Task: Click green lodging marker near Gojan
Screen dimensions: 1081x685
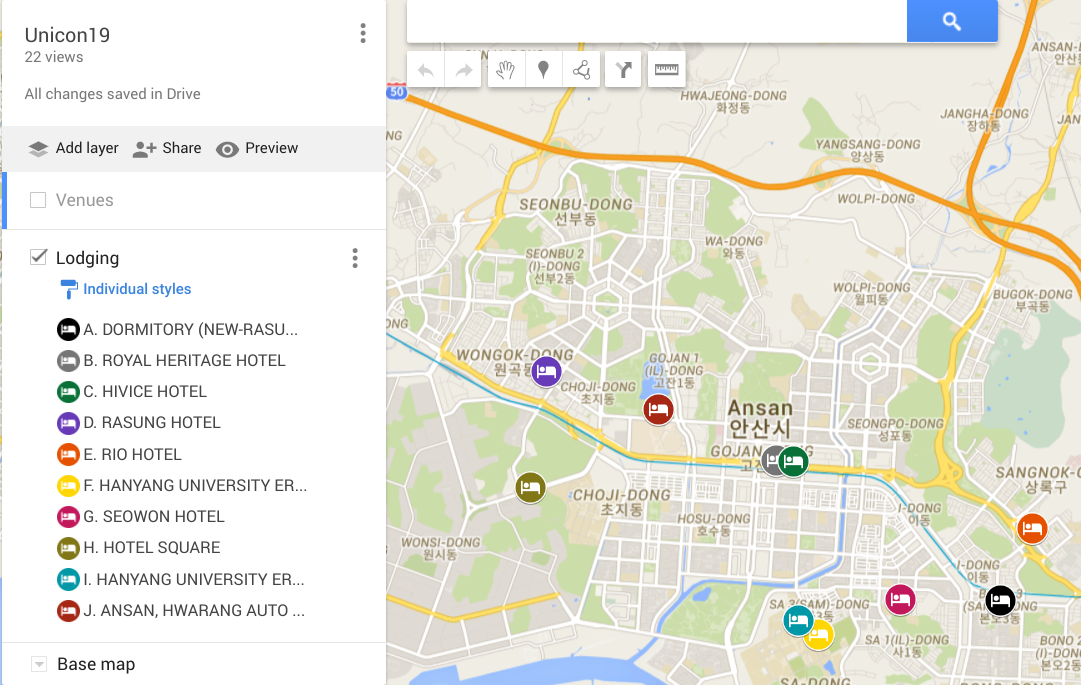Action: [x=794, y=461]
